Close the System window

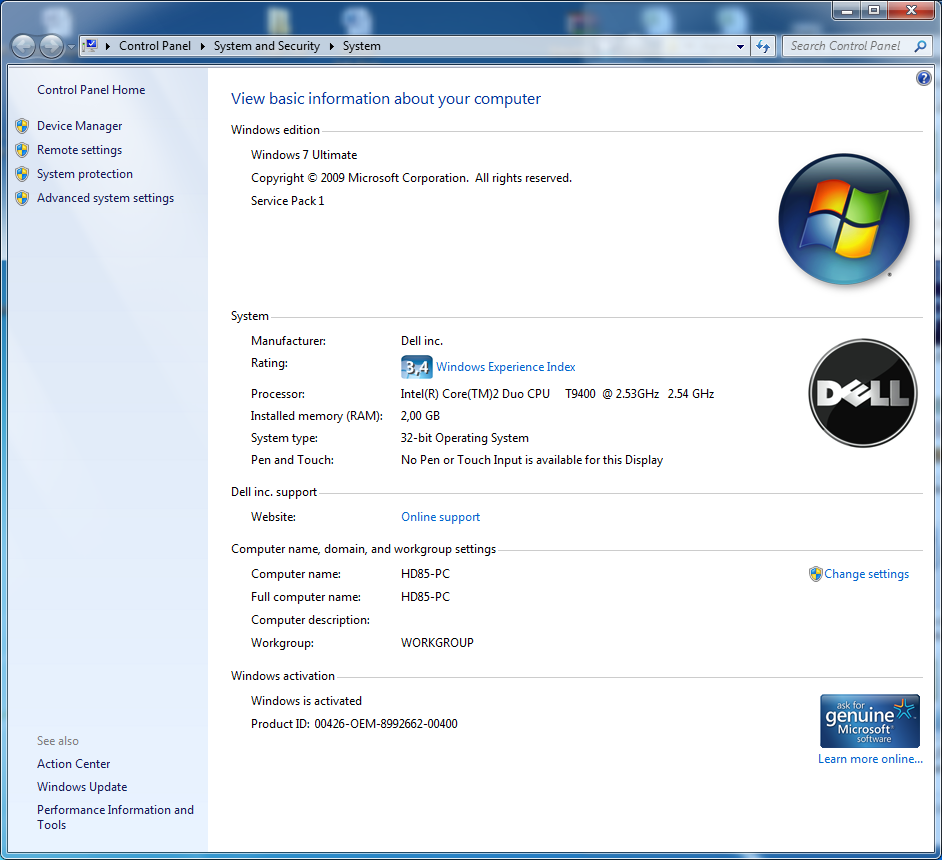(x=911, y=10)
